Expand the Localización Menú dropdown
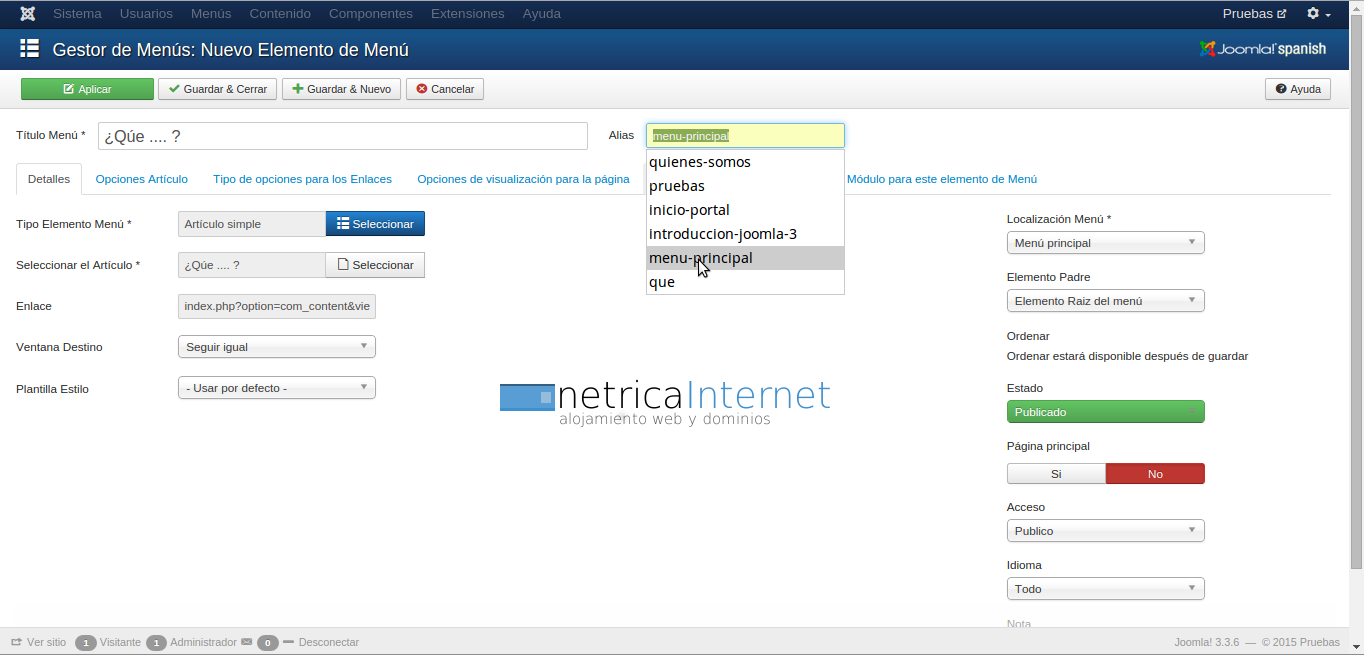1364x655 pixels. tap(1105, 243)
